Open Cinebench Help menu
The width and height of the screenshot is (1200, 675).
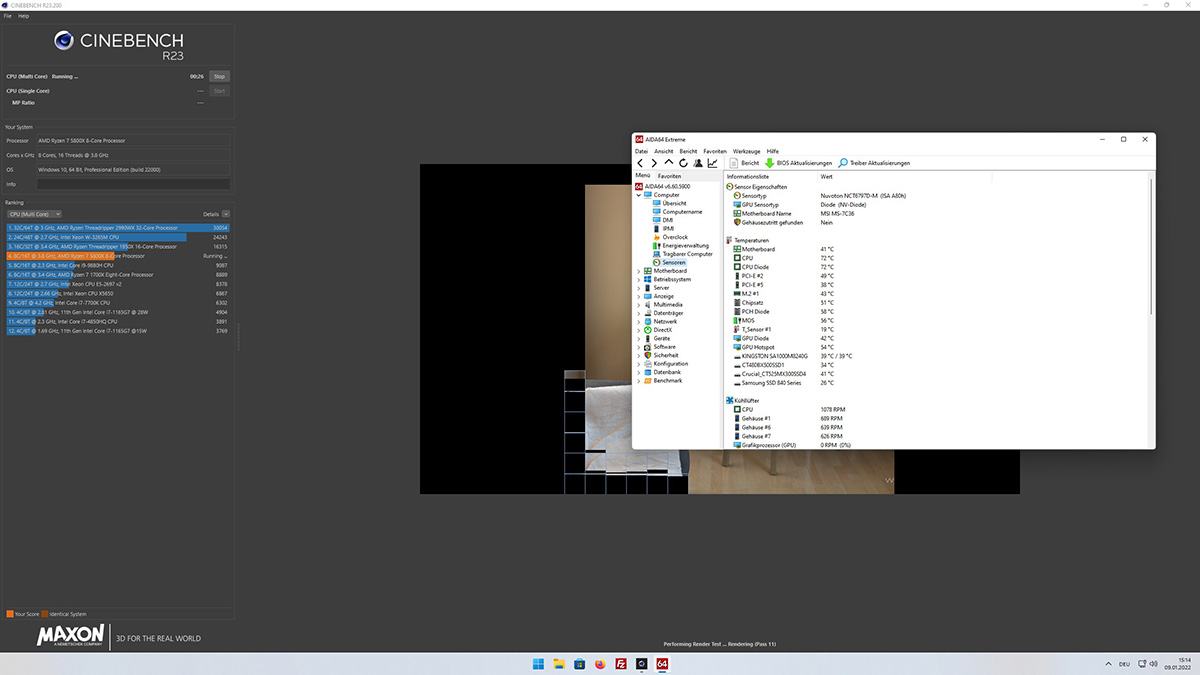(24, 16)
